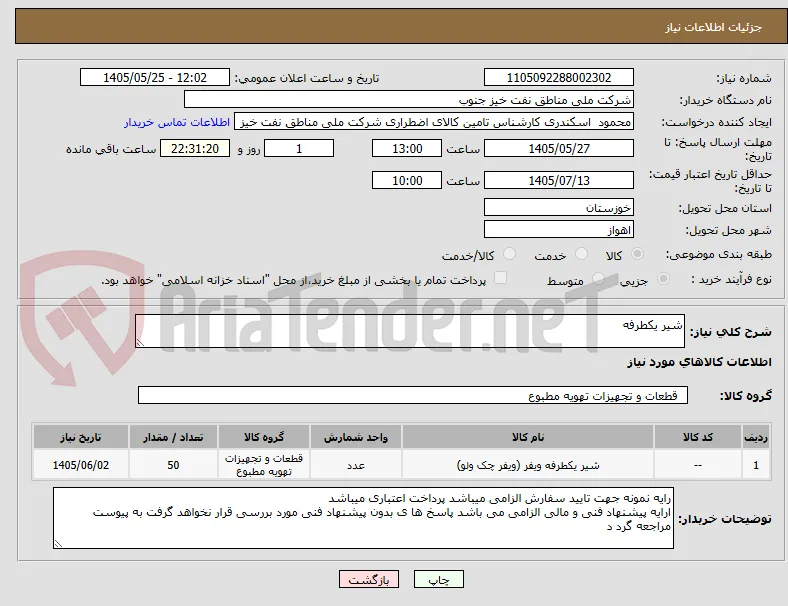788x606 pixels.
Task: Click the deadline time 13:00 field
Action: coord(407,148)
